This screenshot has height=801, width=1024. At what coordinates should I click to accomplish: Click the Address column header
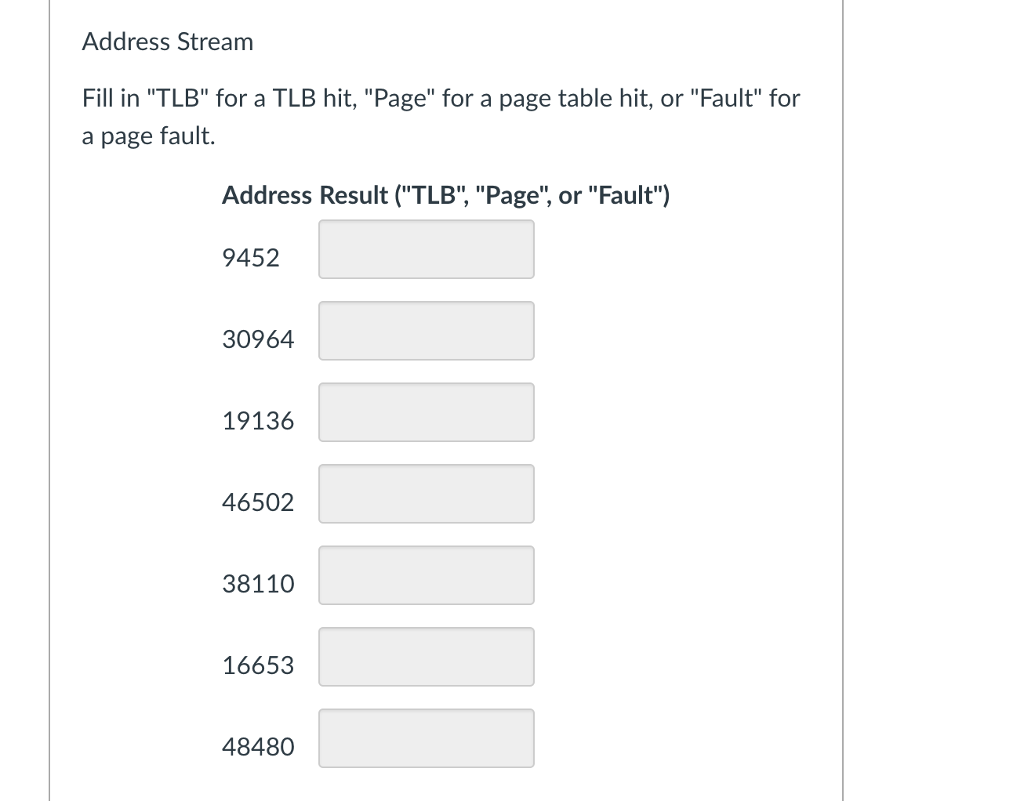tap(267, 195)
